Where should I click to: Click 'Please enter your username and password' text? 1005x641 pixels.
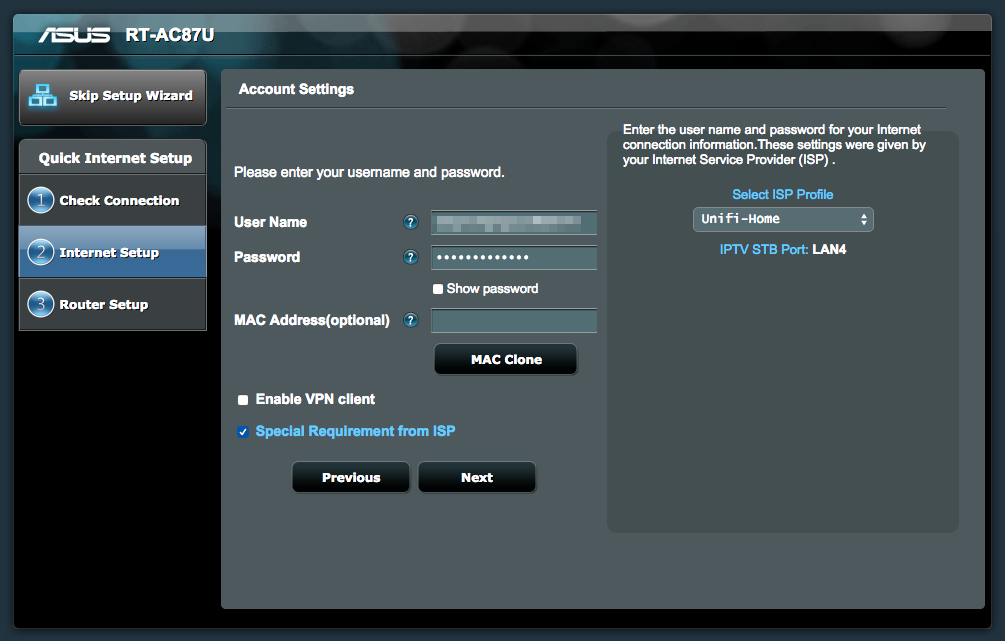point(369,172)
